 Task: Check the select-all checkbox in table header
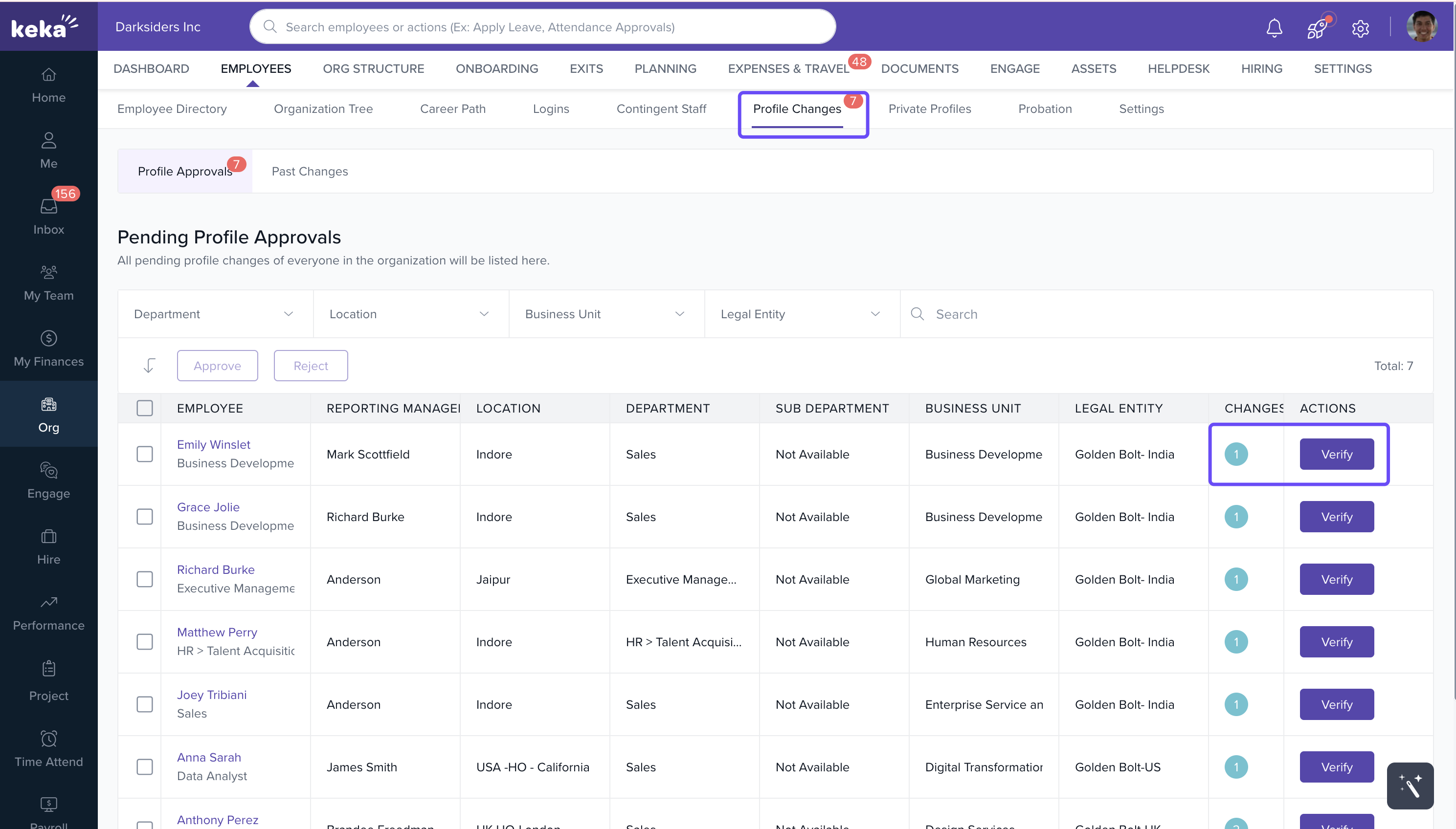point(145,408)
